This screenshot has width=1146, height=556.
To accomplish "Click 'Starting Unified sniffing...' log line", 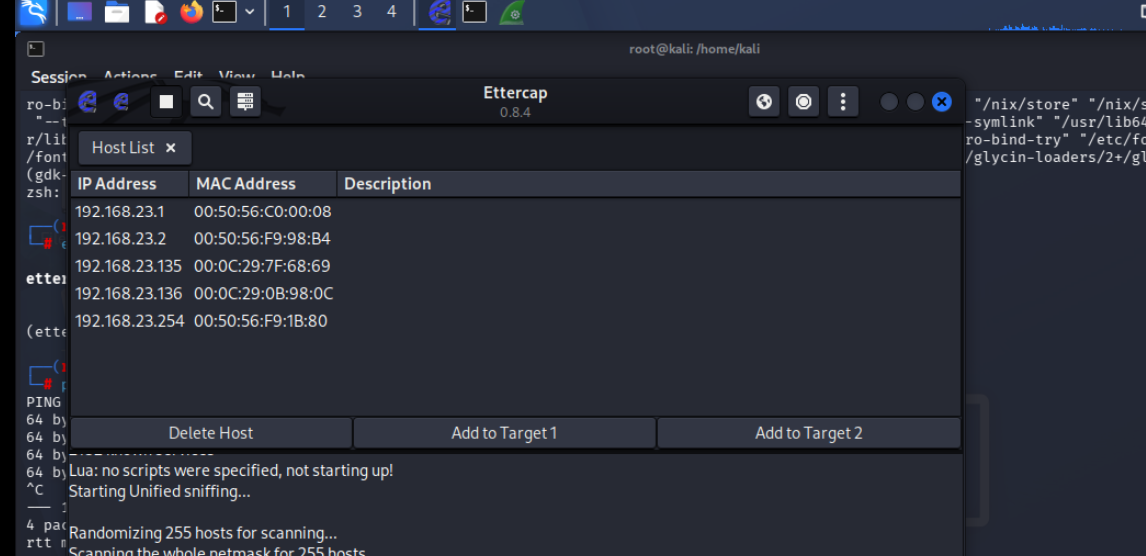I will (x=159, y=492).
